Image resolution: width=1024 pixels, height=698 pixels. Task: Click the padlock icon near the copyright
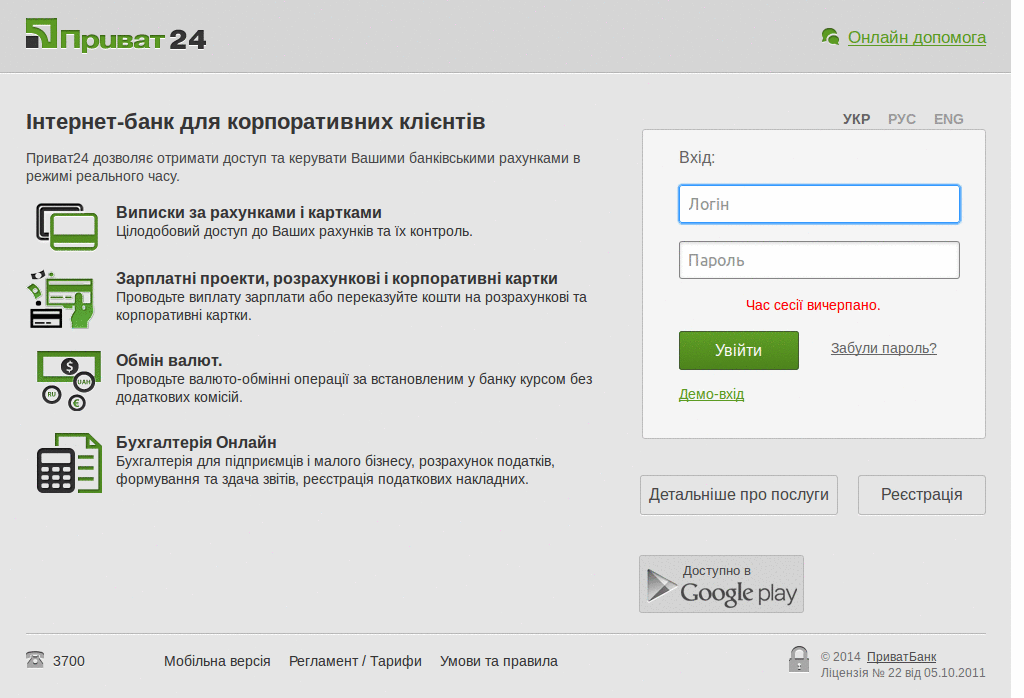point(799,660)
